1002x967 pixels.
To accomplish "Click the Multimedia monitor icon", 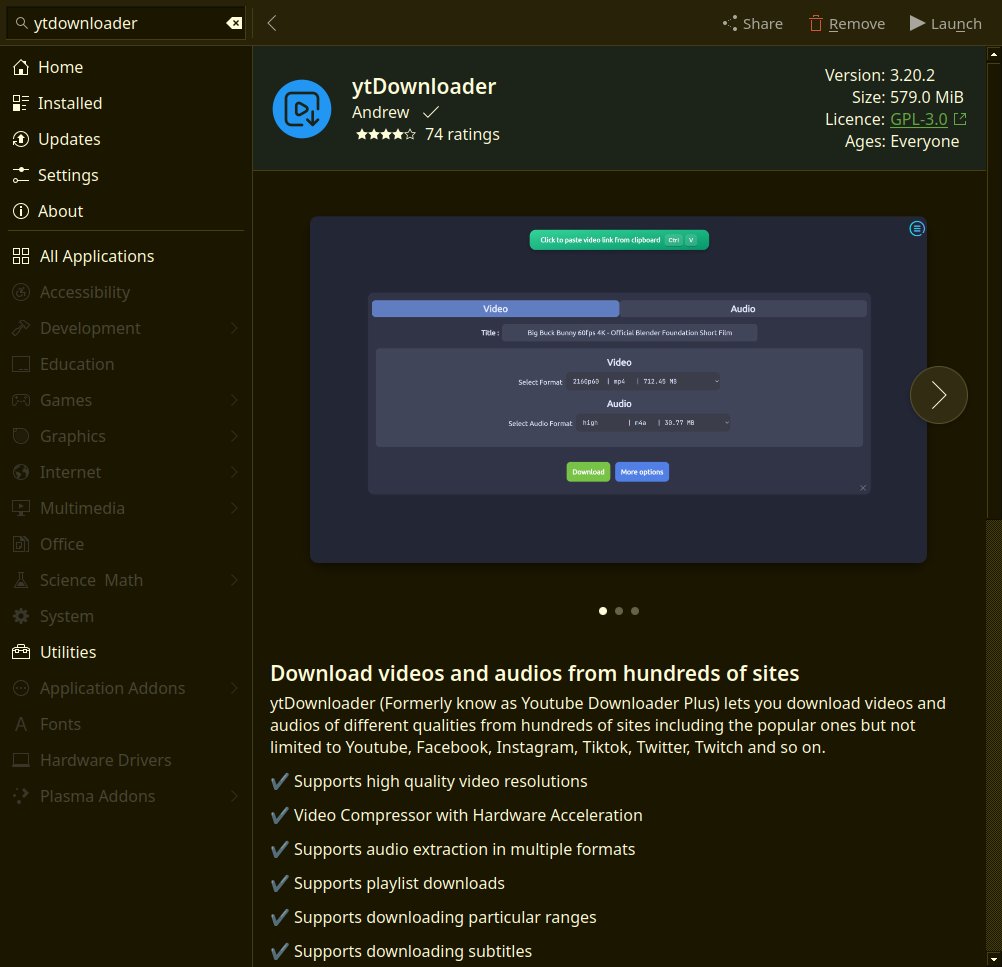I will [21, 508].
